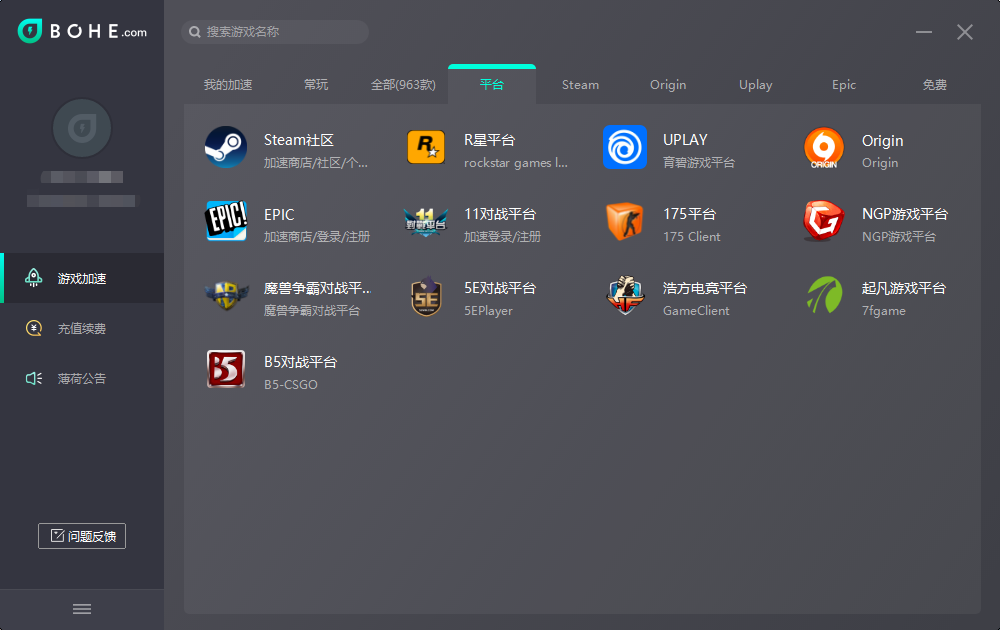Switch to the Uplay tab
The width and height of the screenshot is (1000, 630).
coord(756,85)
